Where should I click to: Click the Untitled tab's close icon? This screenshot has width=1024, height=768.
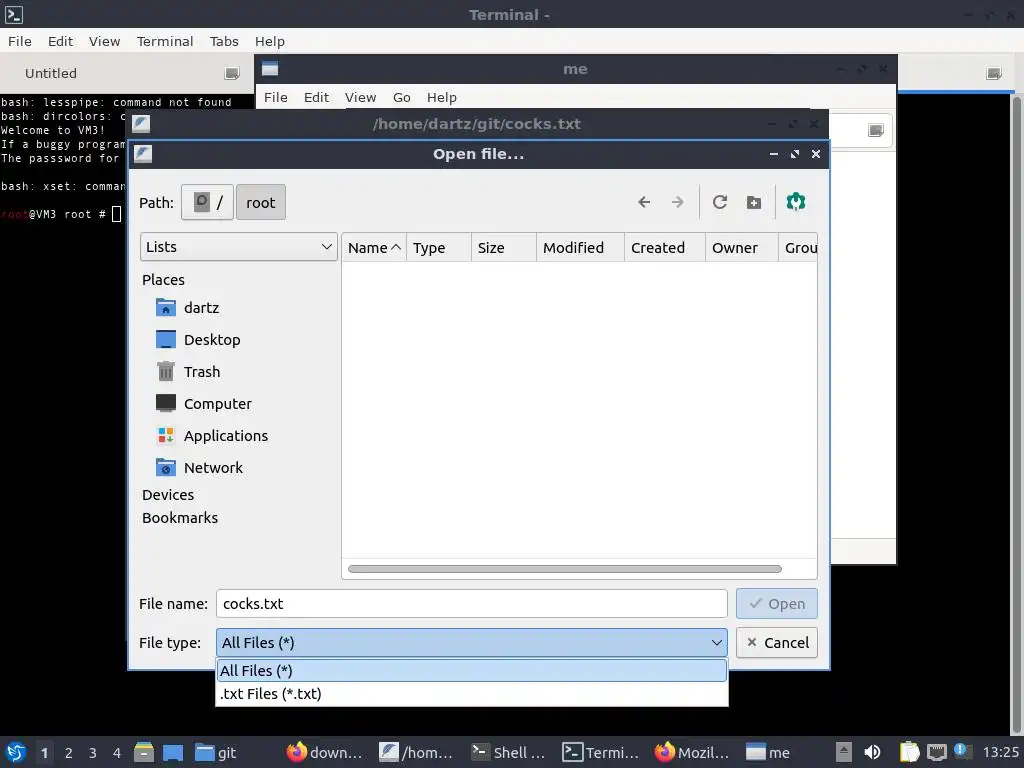pyautogui.click(x=232, y=73)
